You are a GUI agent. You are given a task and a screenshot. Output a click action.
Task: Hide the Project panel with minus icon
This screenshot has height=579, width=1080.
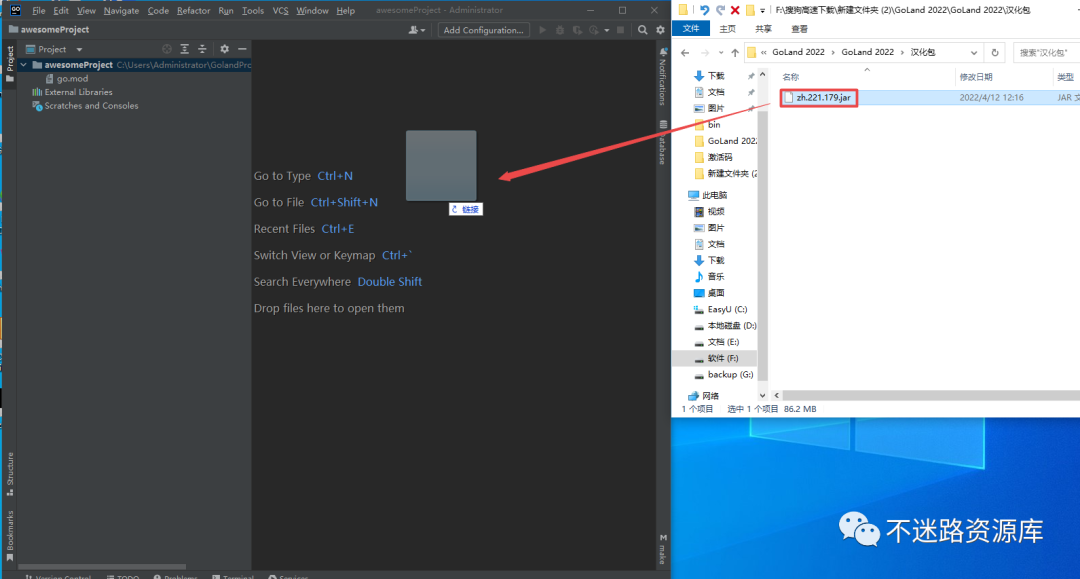[242, 49]
